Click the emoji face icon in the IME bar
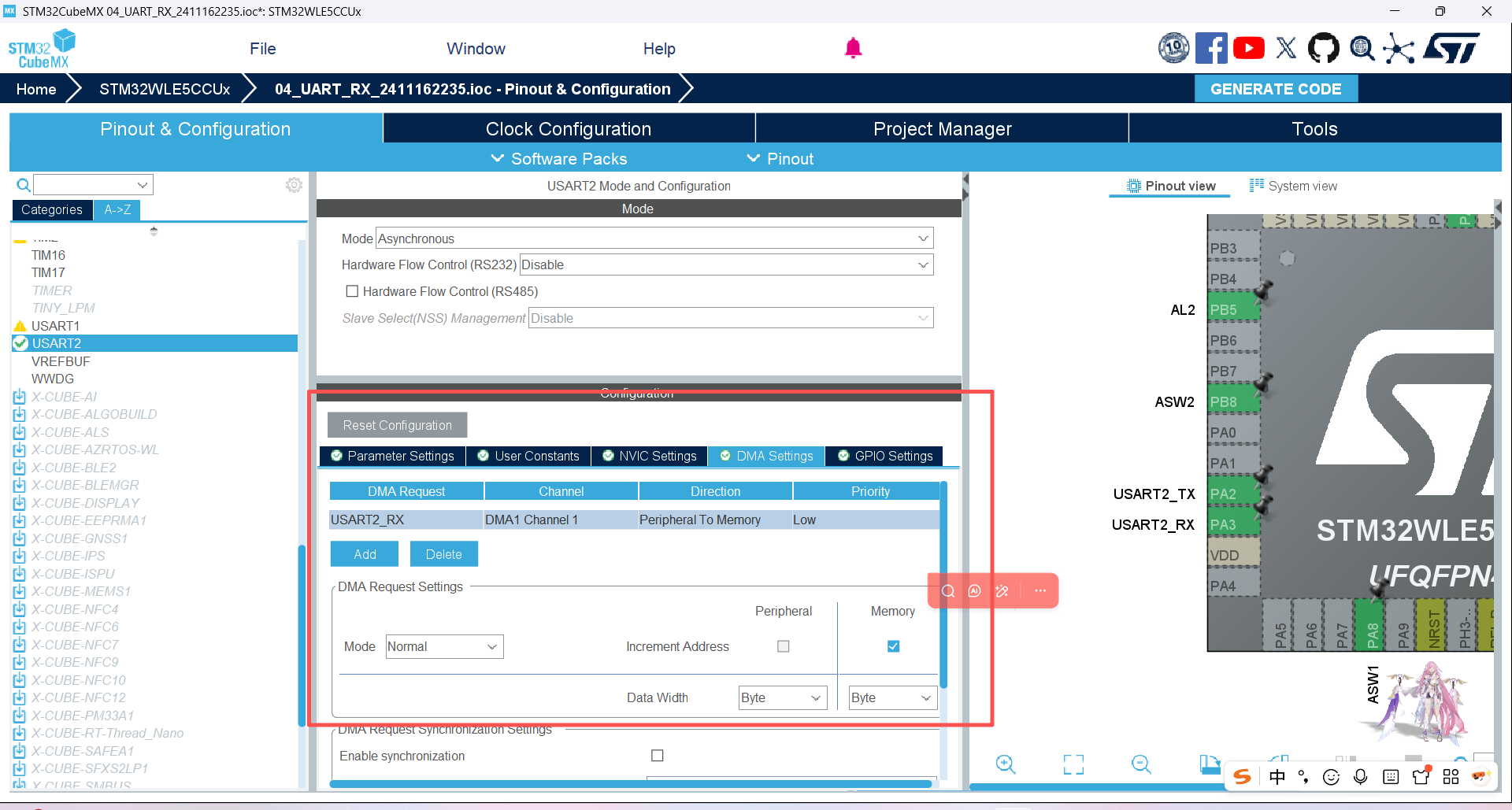Viewport: 1512px width, 810px height. point(1331,777)
